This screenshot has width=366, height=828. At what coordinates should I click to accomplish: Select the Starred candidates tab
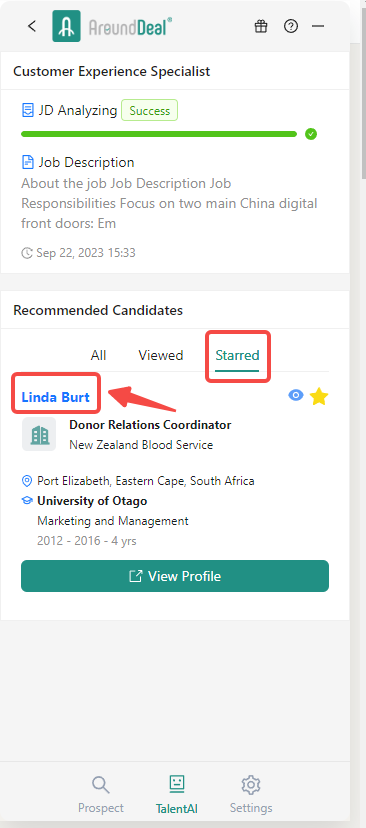[x=237, y=355]
